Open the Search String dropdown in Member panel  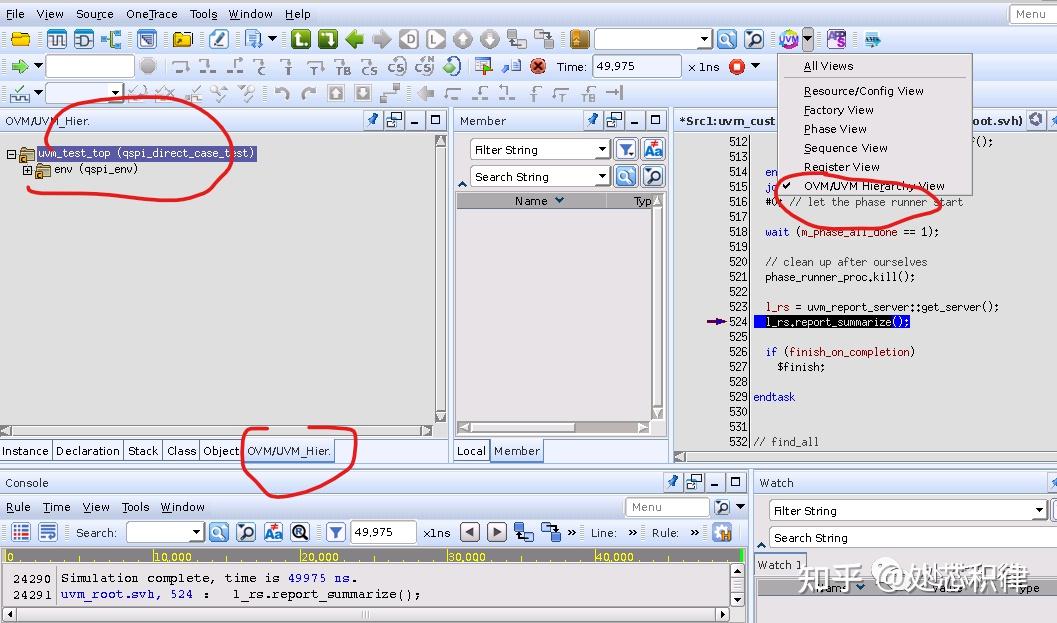(602, 177)
